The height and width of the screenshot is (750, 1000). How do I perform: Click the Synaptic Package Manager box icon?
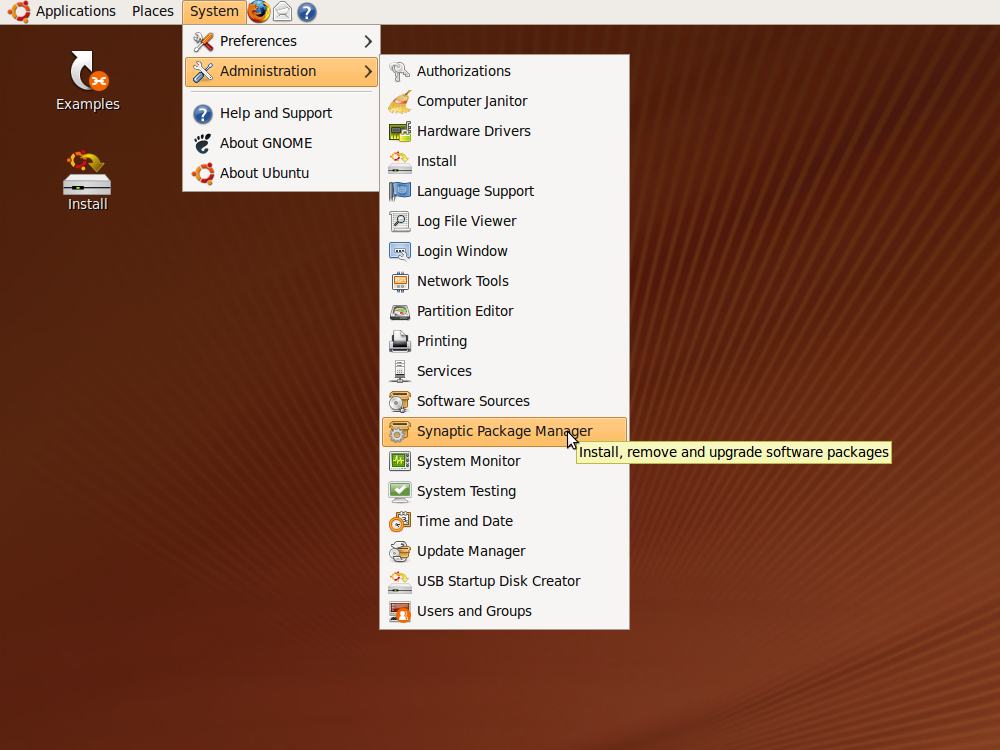coord(399,431)
